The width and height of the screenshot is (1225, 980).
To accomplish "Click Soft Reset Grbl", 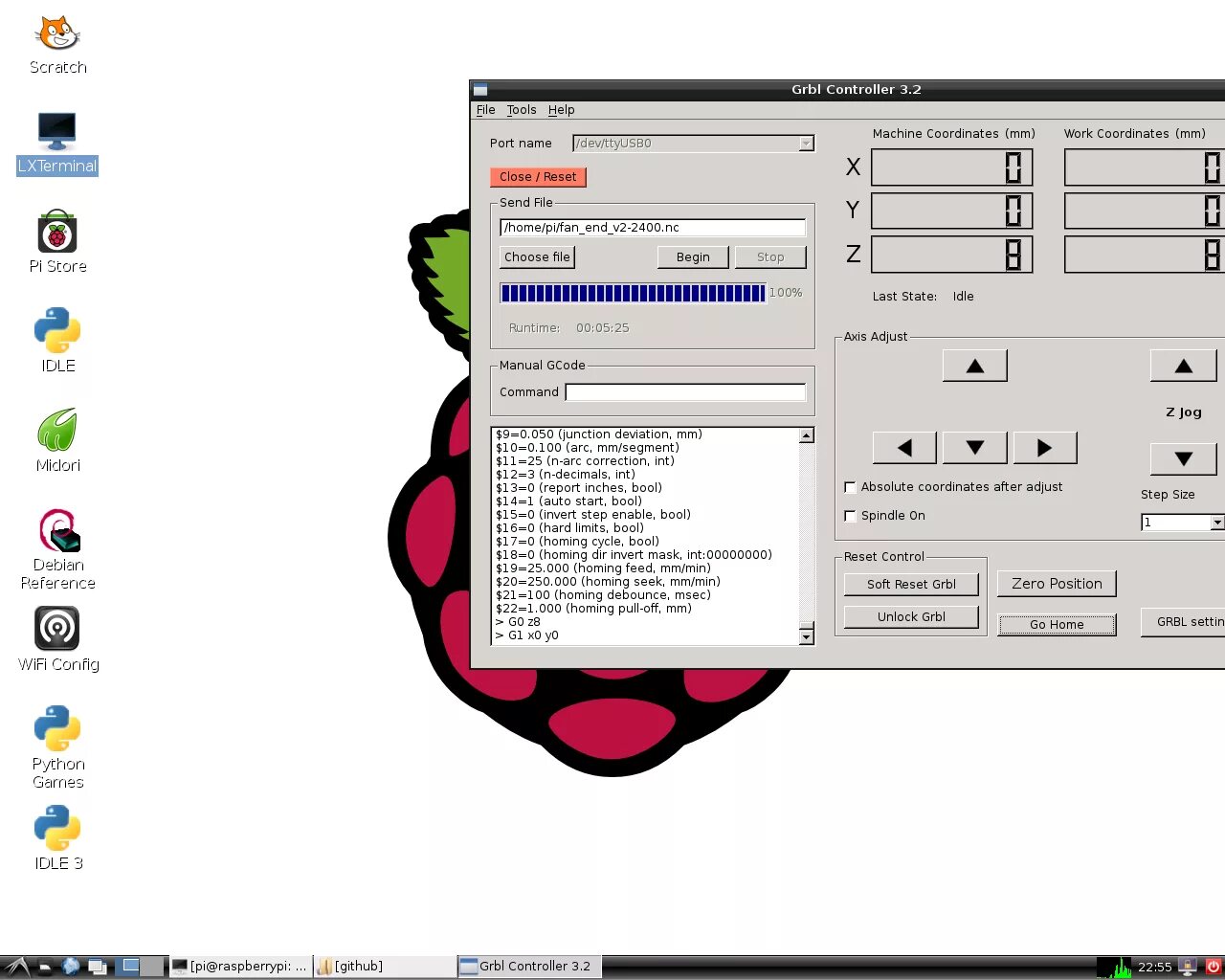I will 911,585.
